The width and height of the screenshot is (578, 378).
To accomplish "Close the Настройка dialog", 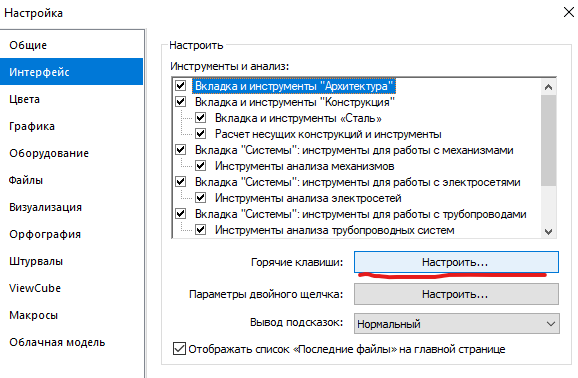I will click(569, 13).
